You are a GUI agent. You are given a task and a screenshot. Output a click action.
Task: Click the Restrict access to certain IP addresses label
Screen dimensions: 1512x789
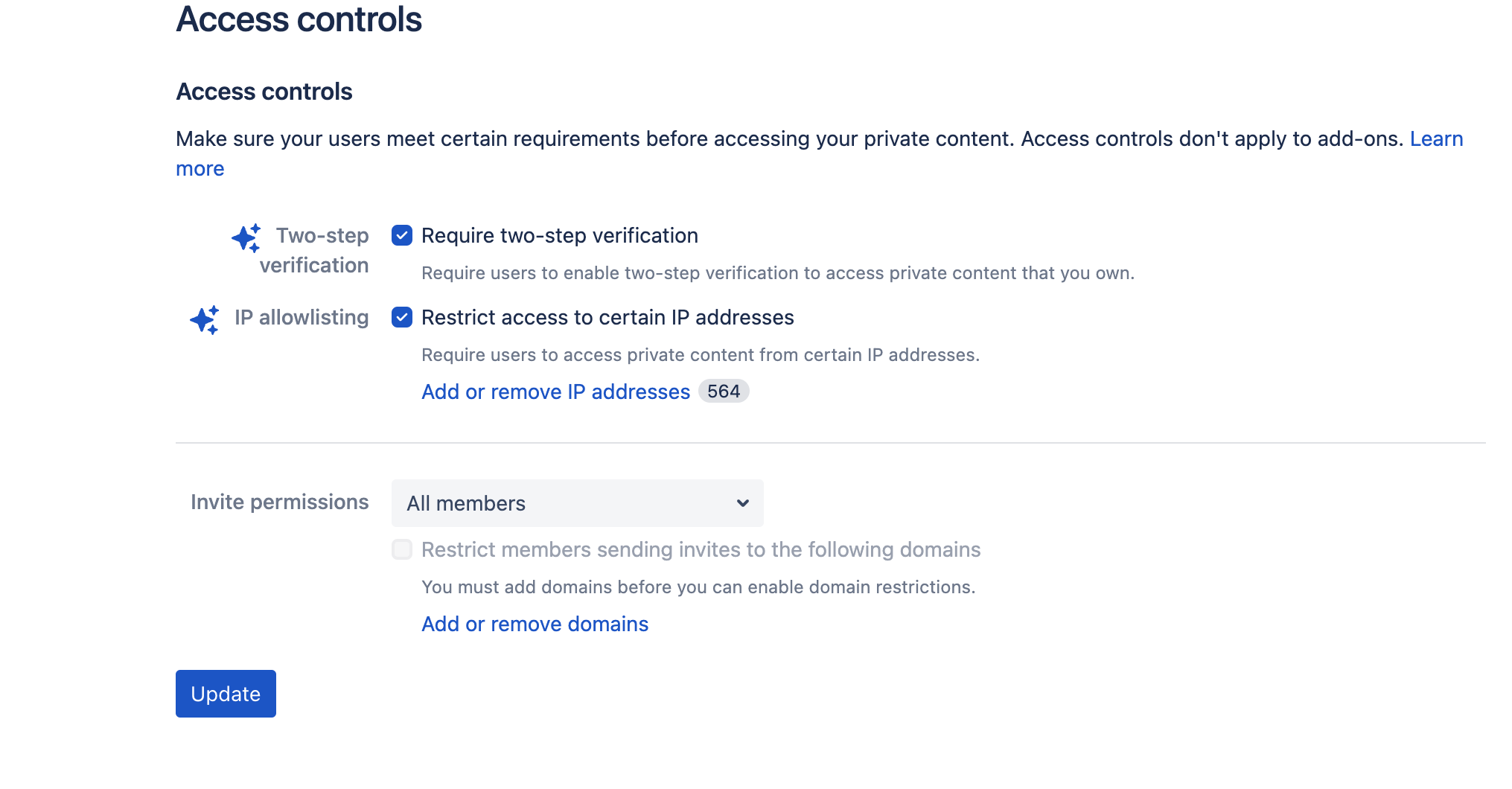pos(607,318)
